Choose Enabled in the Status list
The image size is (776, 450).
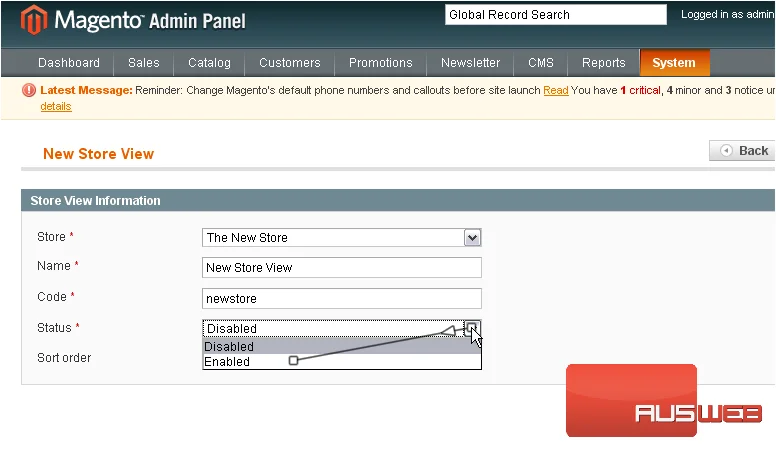[341, 362]
